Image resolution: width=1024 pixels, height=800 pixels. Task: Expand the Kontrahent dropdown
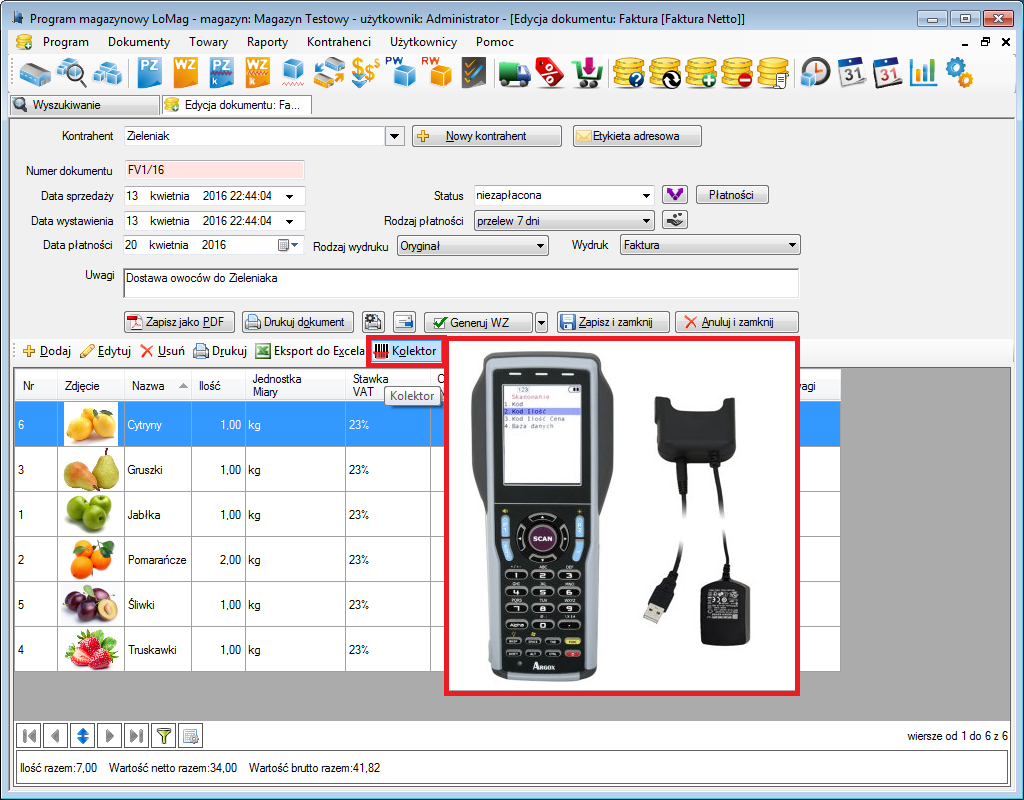[x=394, y=136]
